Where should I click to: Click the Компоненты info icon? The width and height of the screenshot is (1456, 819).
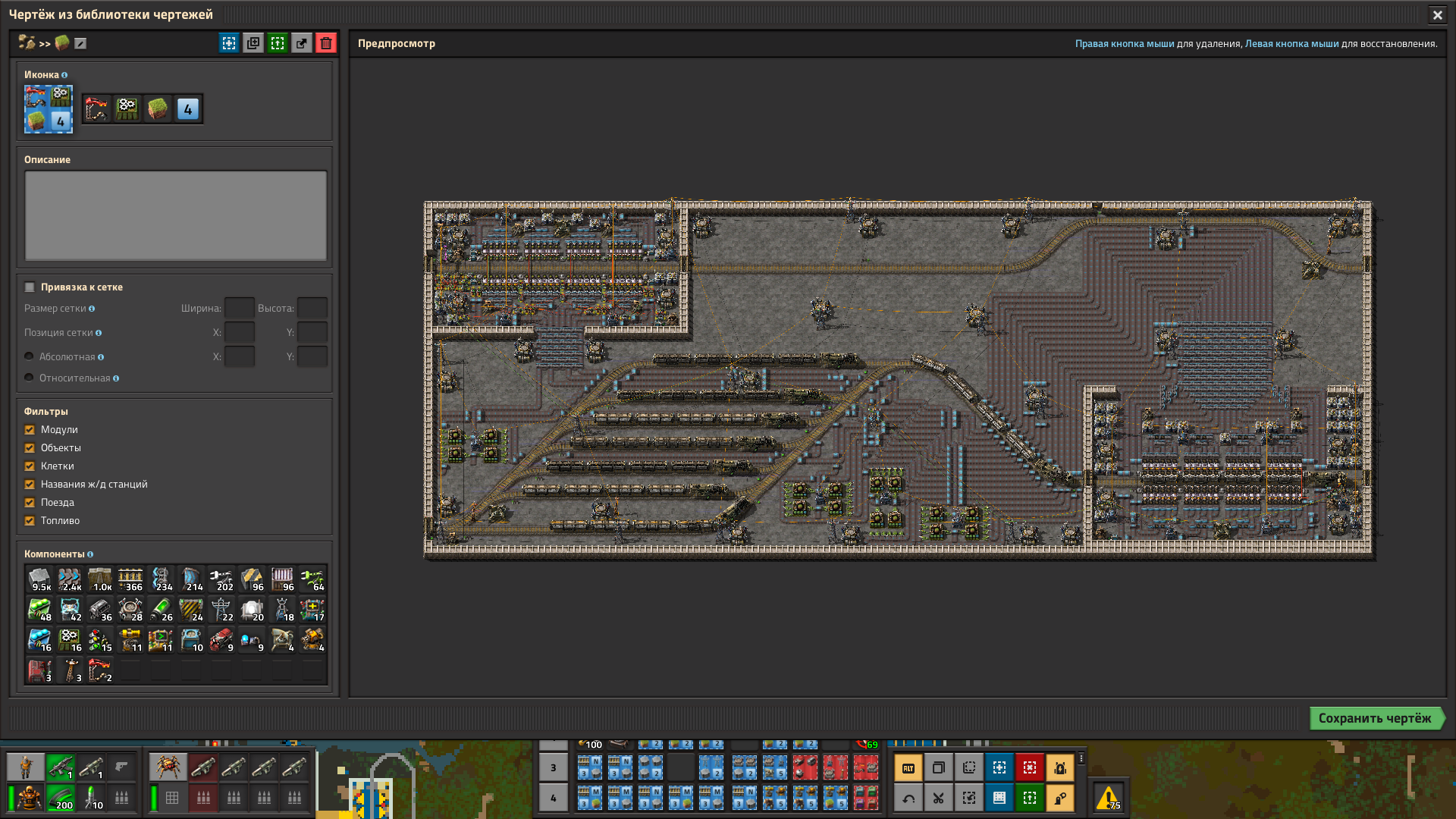(90, 554)
